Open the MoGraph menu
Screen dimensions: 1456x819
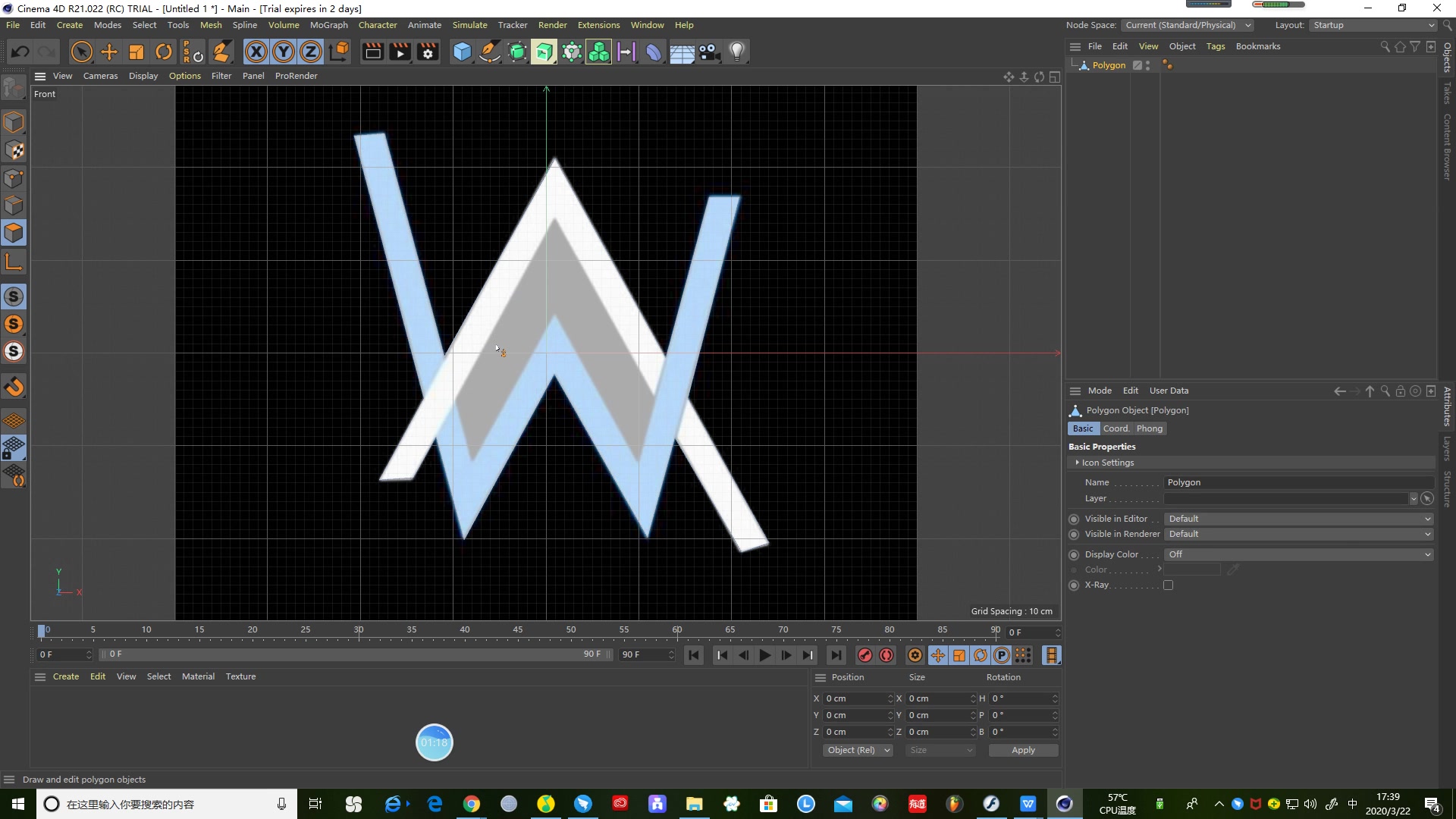point(328,25)
